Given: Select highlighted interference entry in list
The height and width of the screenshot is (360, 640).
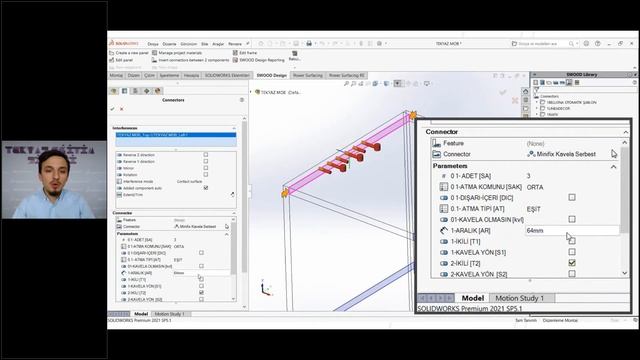Looking at the screenshot, I should tap(176, 135).
